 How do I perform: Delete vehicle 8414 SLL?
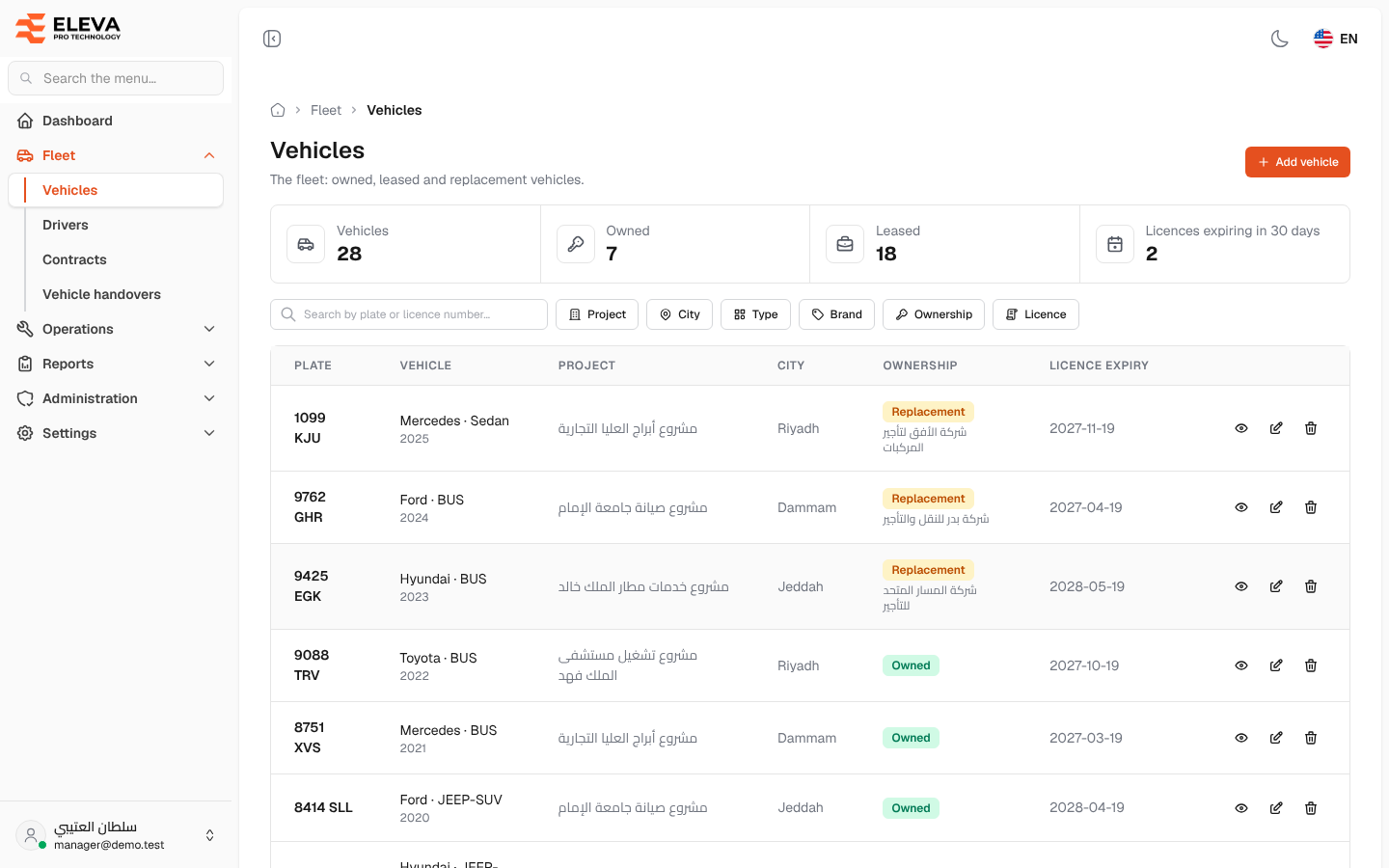[1311, 808]
